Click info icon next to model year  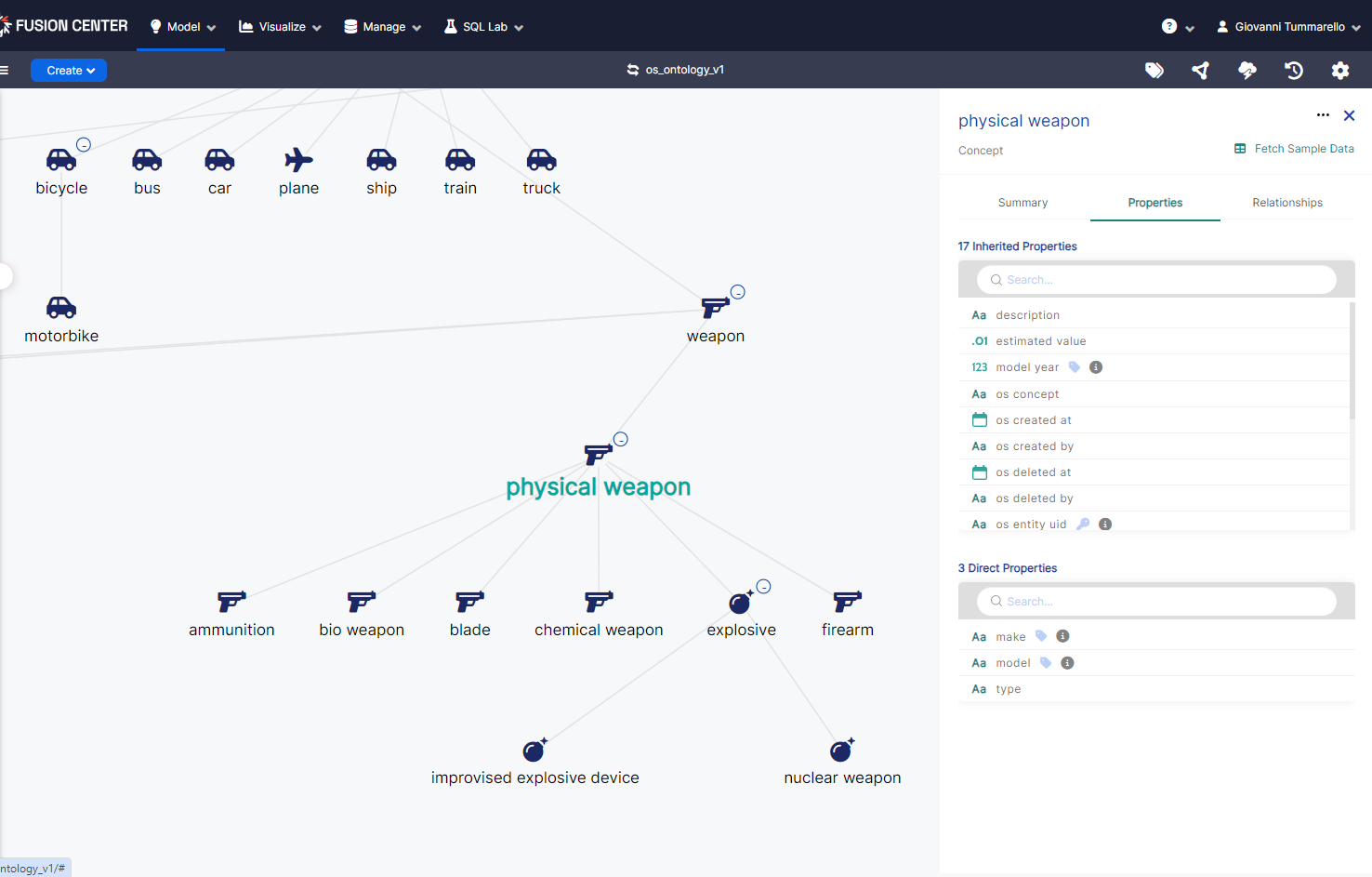pyautogui.click(x=1096, y=367)
